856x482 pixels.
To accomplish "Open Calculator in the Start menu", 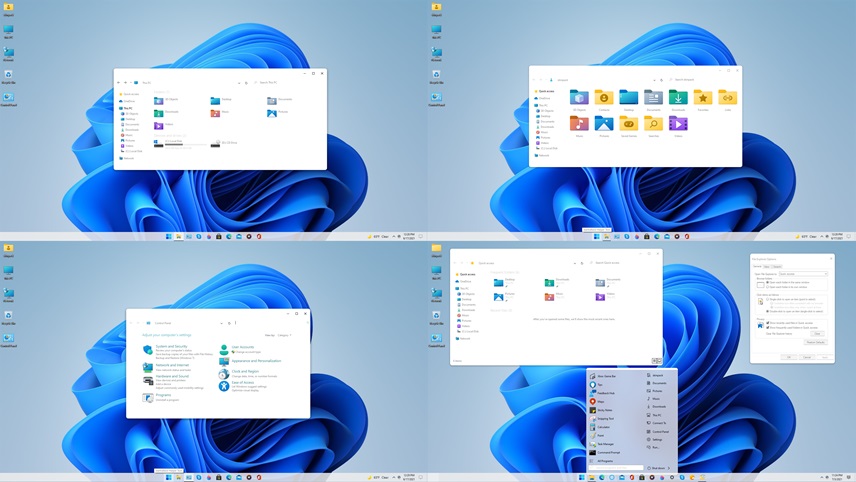I will [x=600, y=427].
